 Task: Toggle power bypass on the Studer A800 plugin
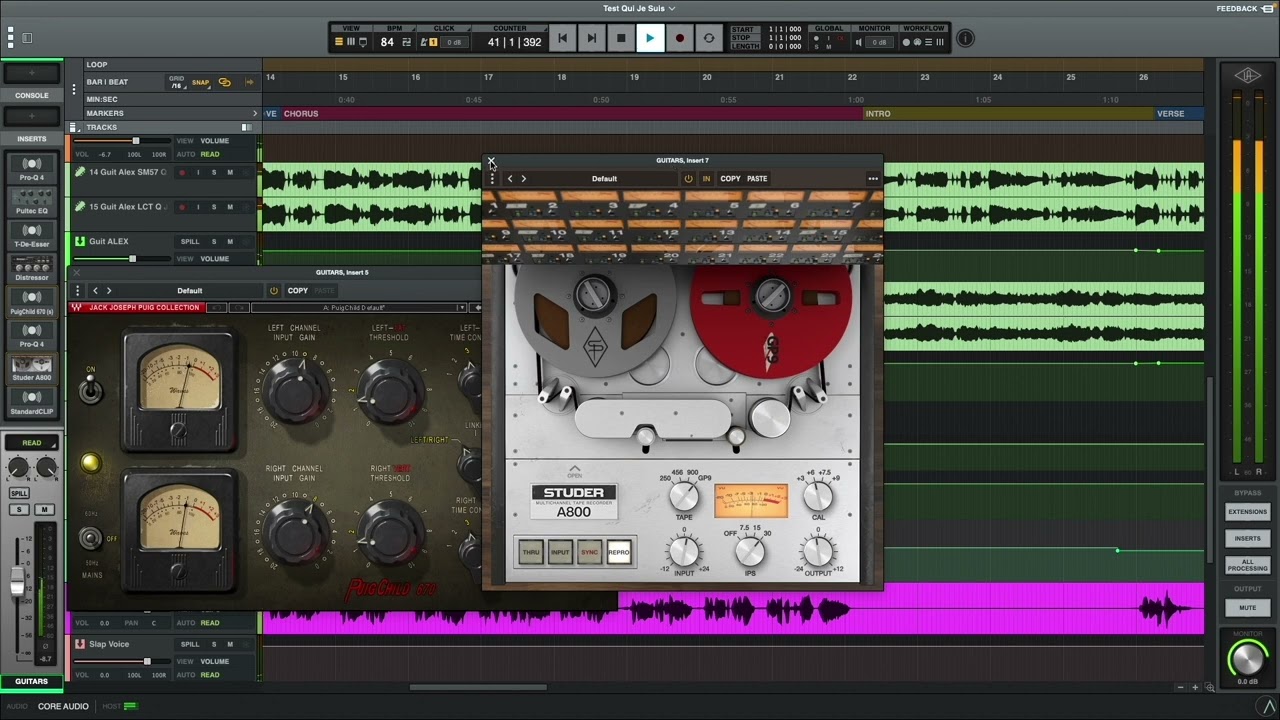688,179
